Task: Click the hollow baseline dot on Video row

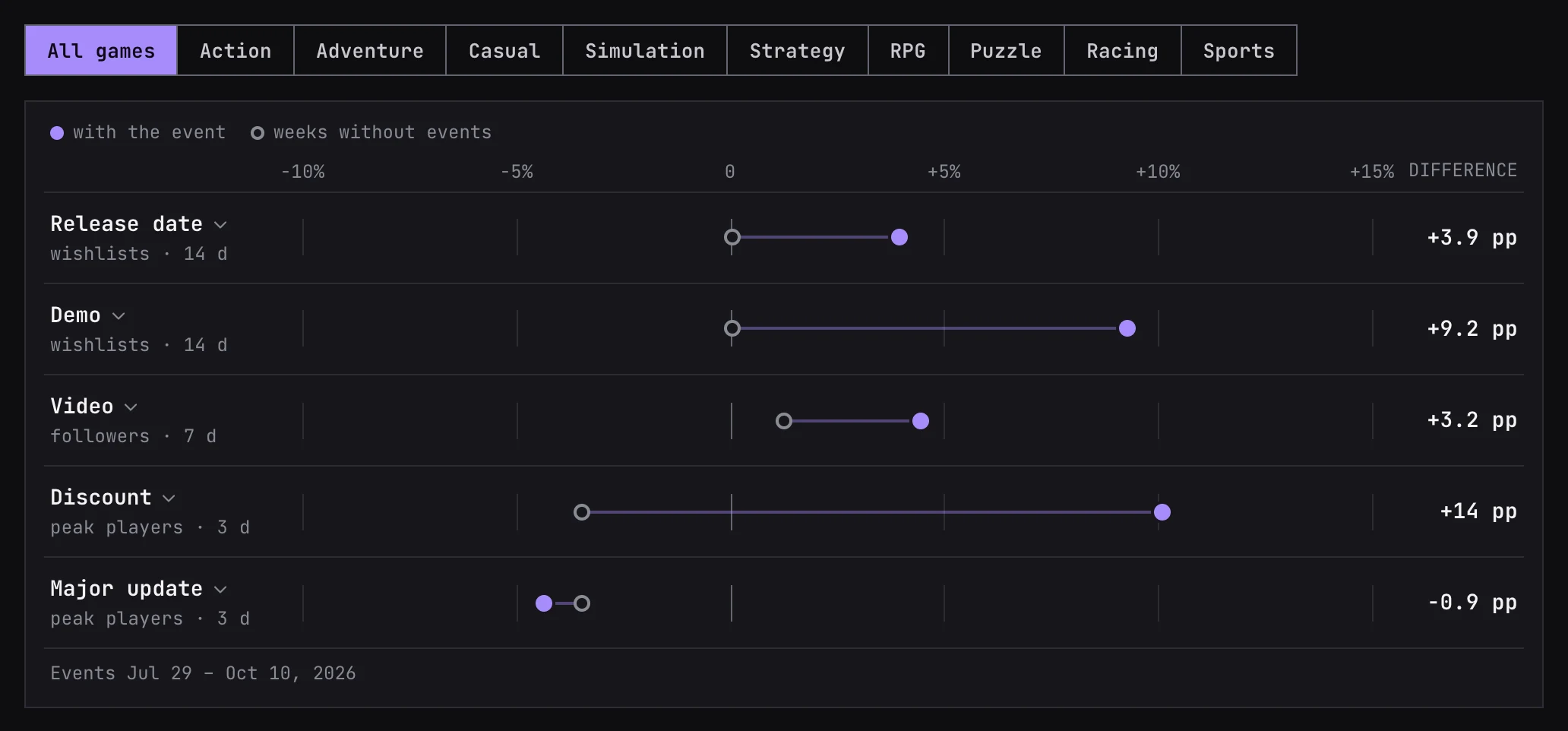Action: (784, 421)
